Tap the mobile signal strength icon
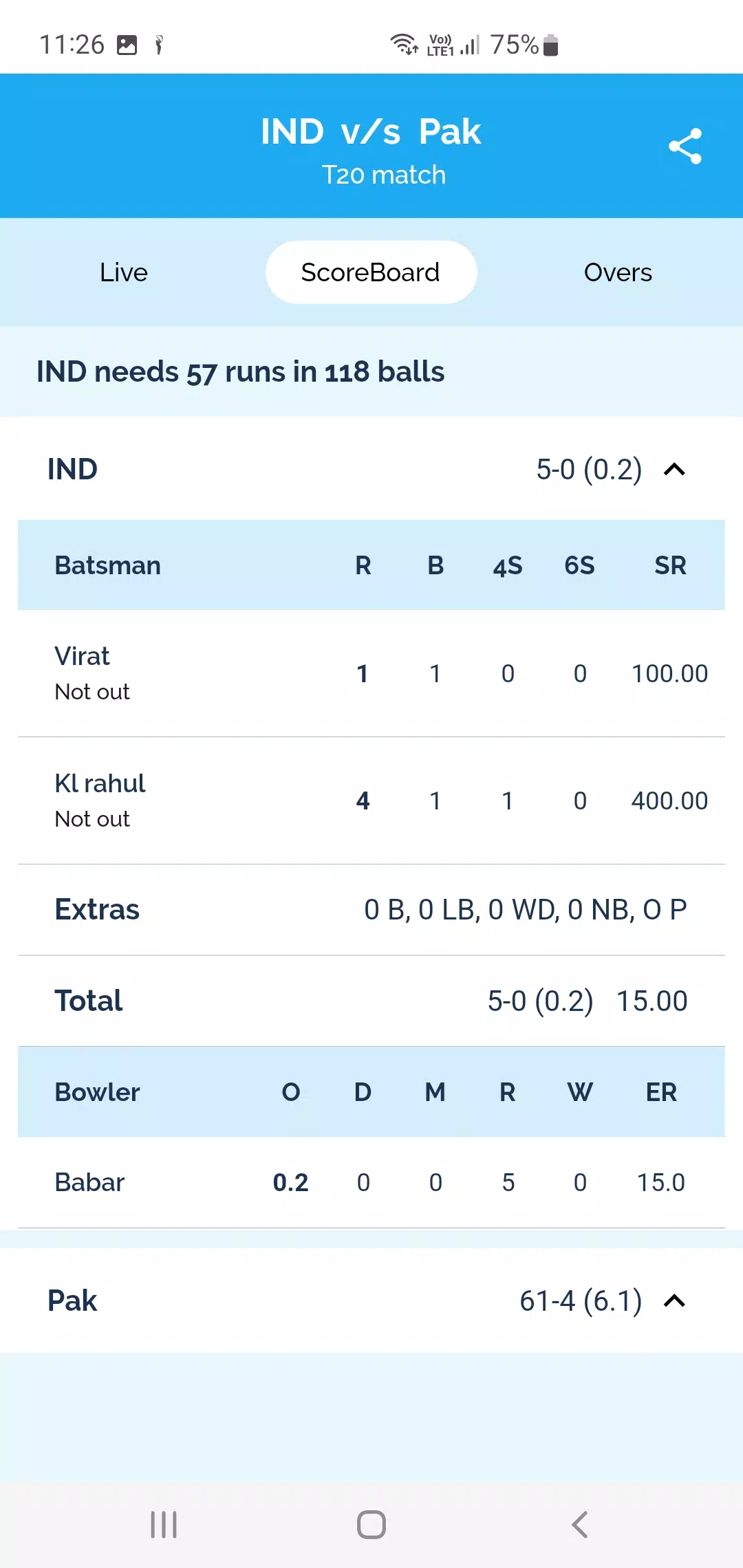This screenshot has width=743, height=1568. tap(470, 45)
